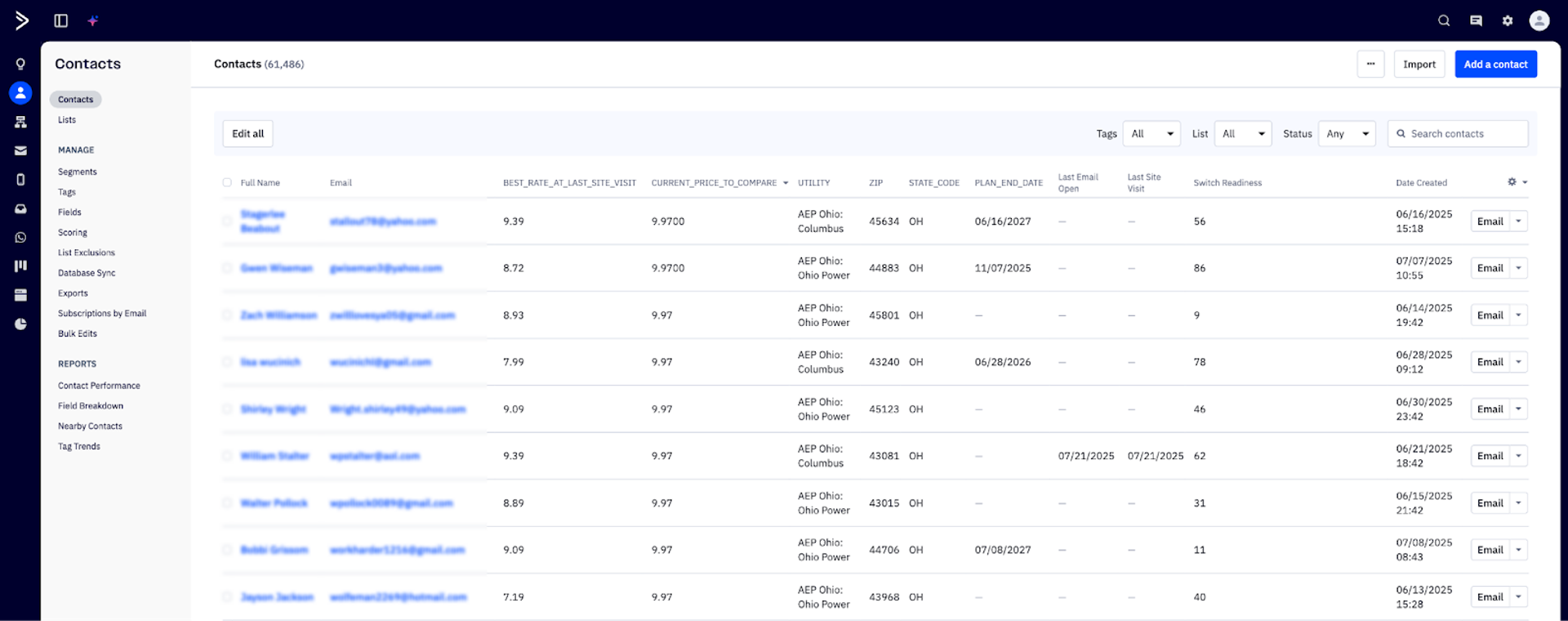Open the settings gear in top bar
This screenshot has height=621, width=1568.
1508,20
